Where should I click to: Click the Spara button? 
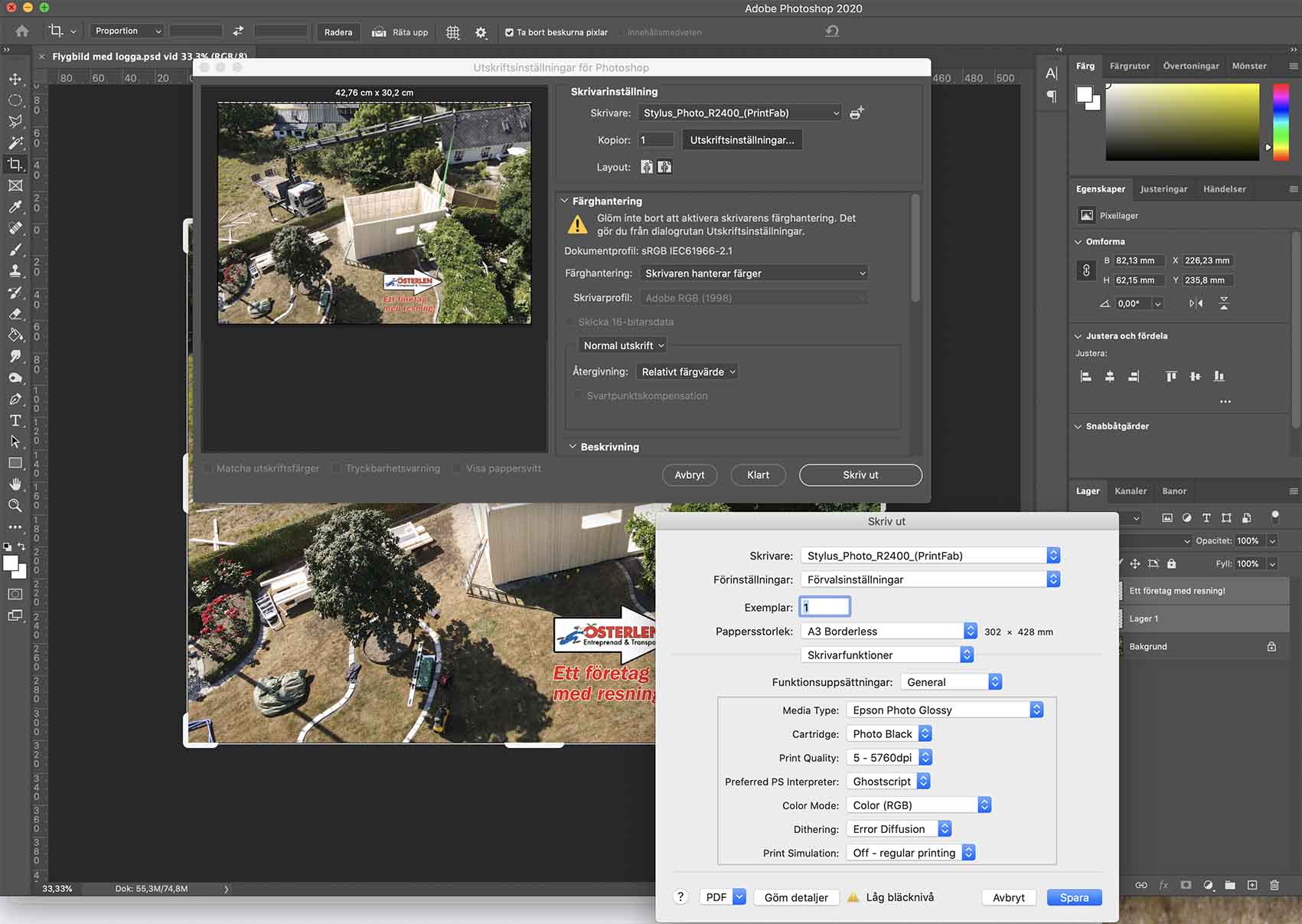click(x=1074, y=898)
